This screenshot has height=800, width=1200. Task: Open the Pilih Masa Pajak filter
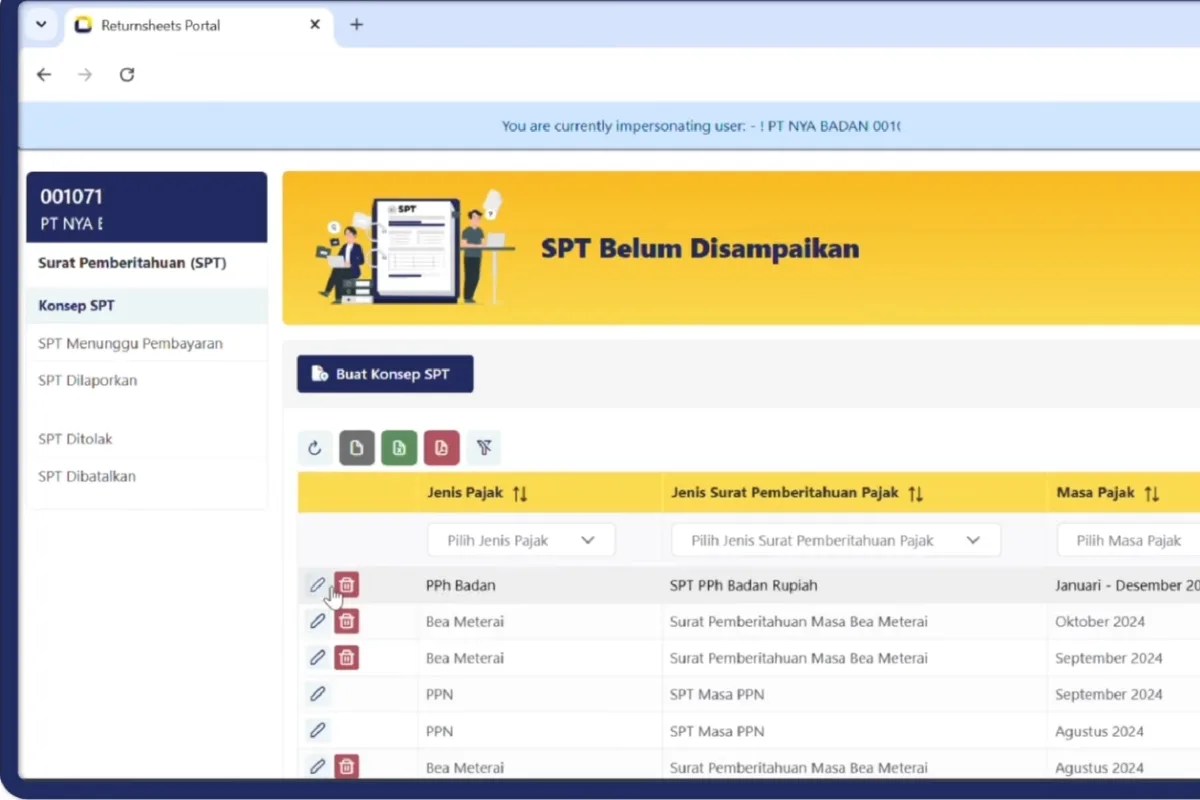[x=1128, y=540]
